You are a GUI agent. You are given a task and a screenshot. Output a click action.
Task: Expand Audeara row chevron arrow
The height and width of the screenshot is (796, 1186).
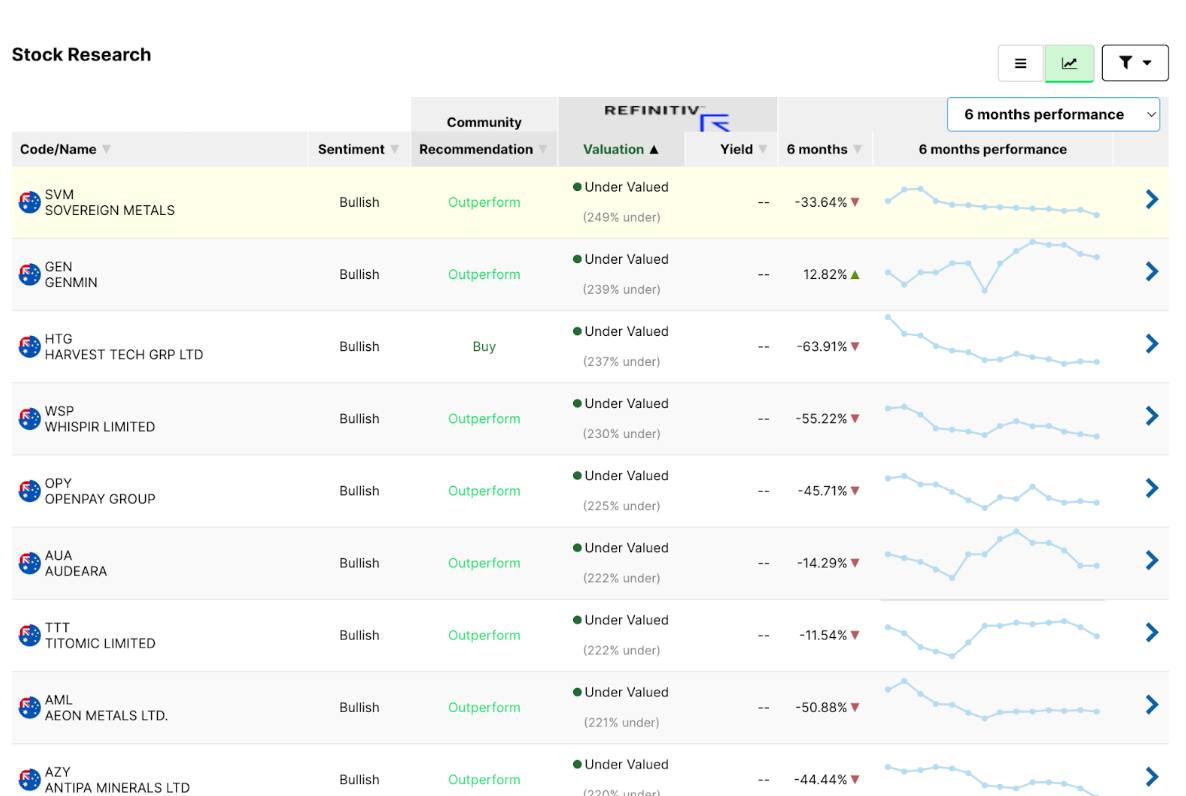coord(1152,560)
